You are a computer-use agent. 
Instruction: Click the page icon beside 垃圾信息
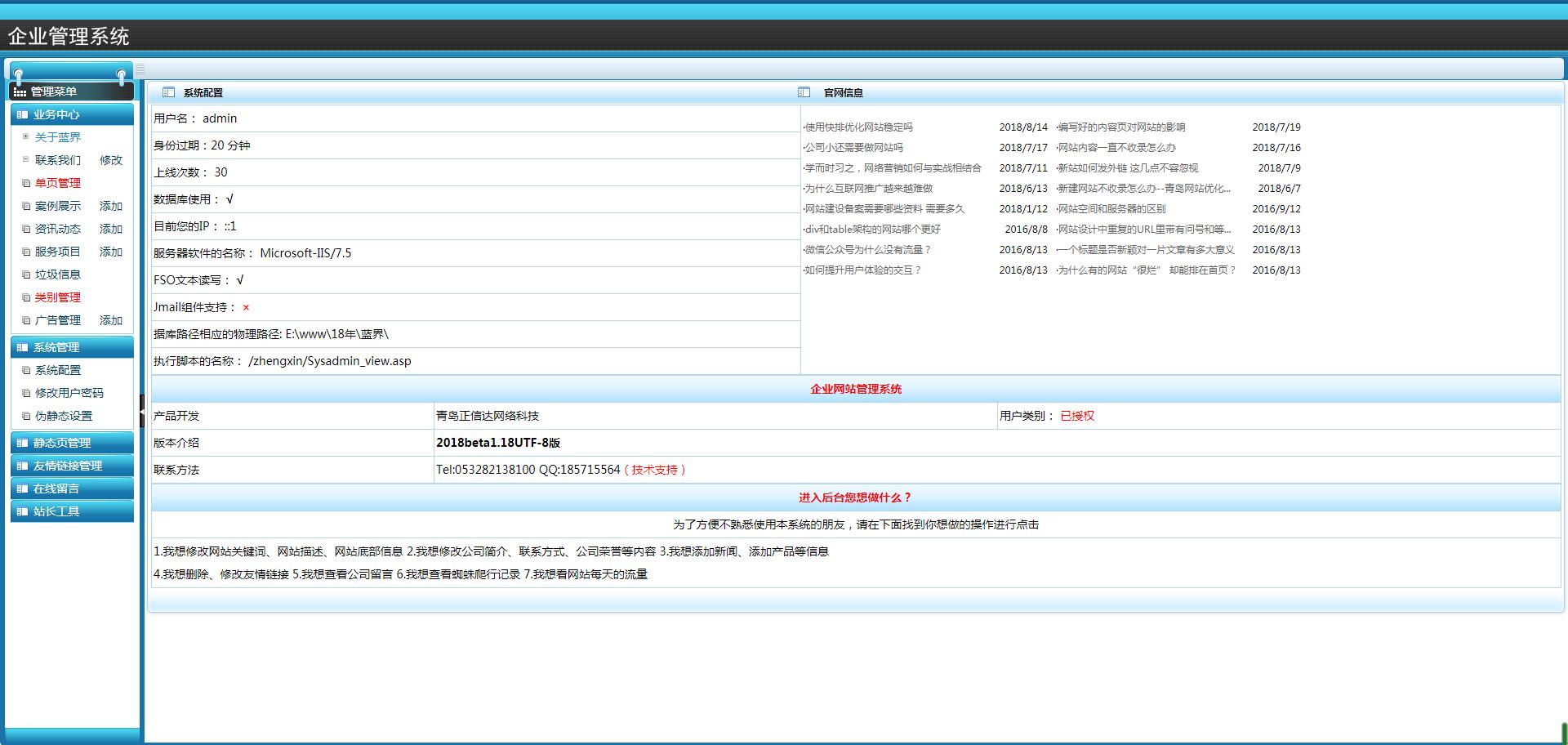click(26, 274)
